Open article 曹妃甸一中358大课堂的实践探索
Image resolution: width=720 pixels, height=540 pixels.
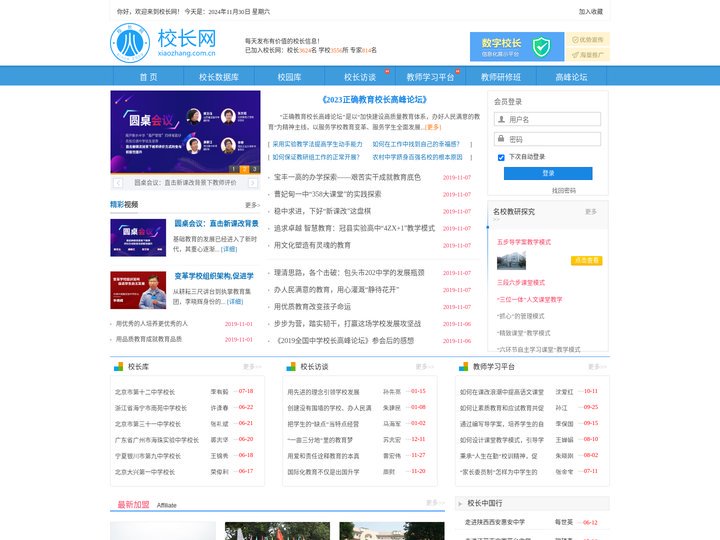point(327,194)
